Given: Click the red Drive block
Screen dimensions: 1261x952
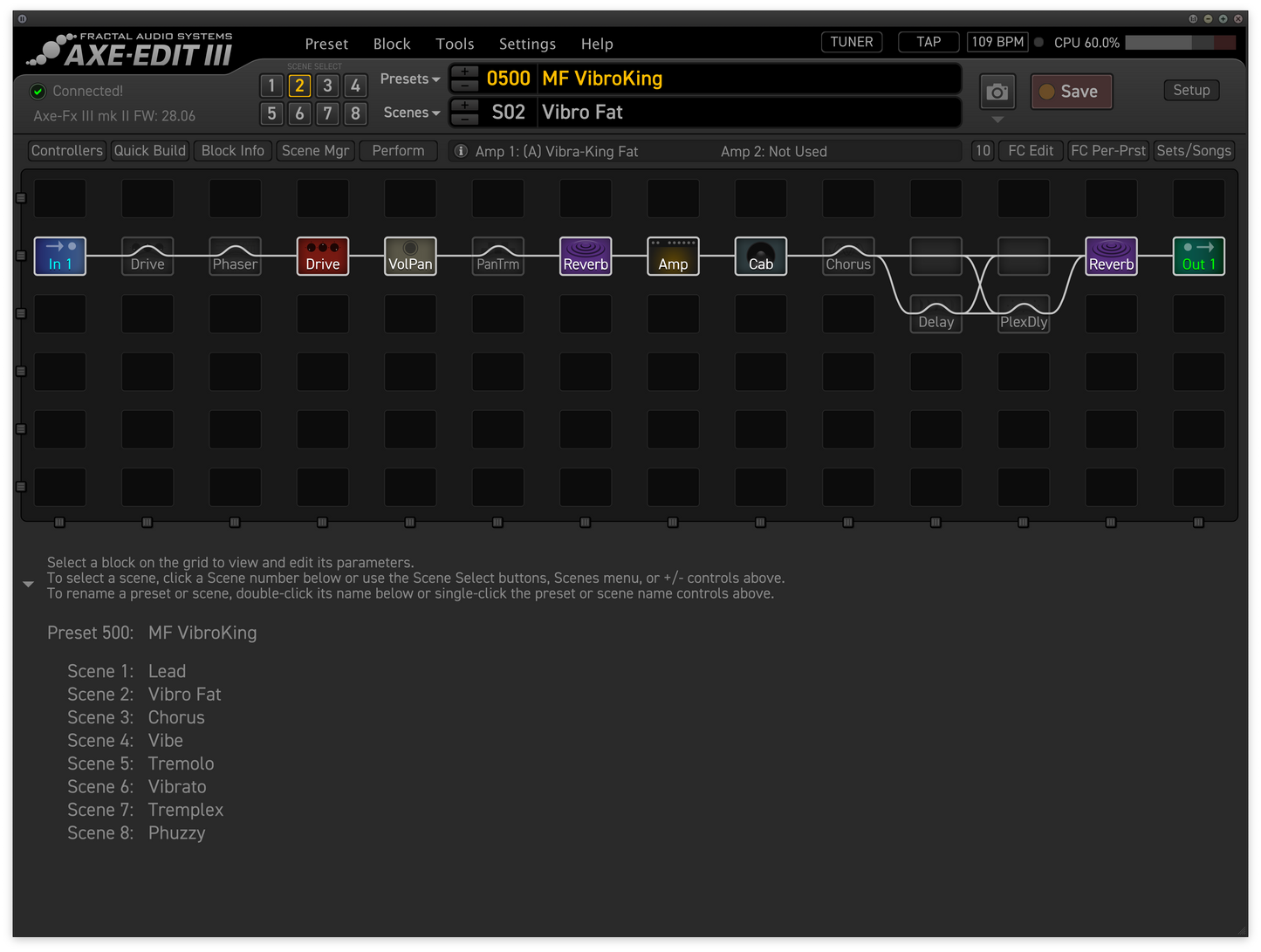Looking at the screenshot, I should click(x=323, y=256).
